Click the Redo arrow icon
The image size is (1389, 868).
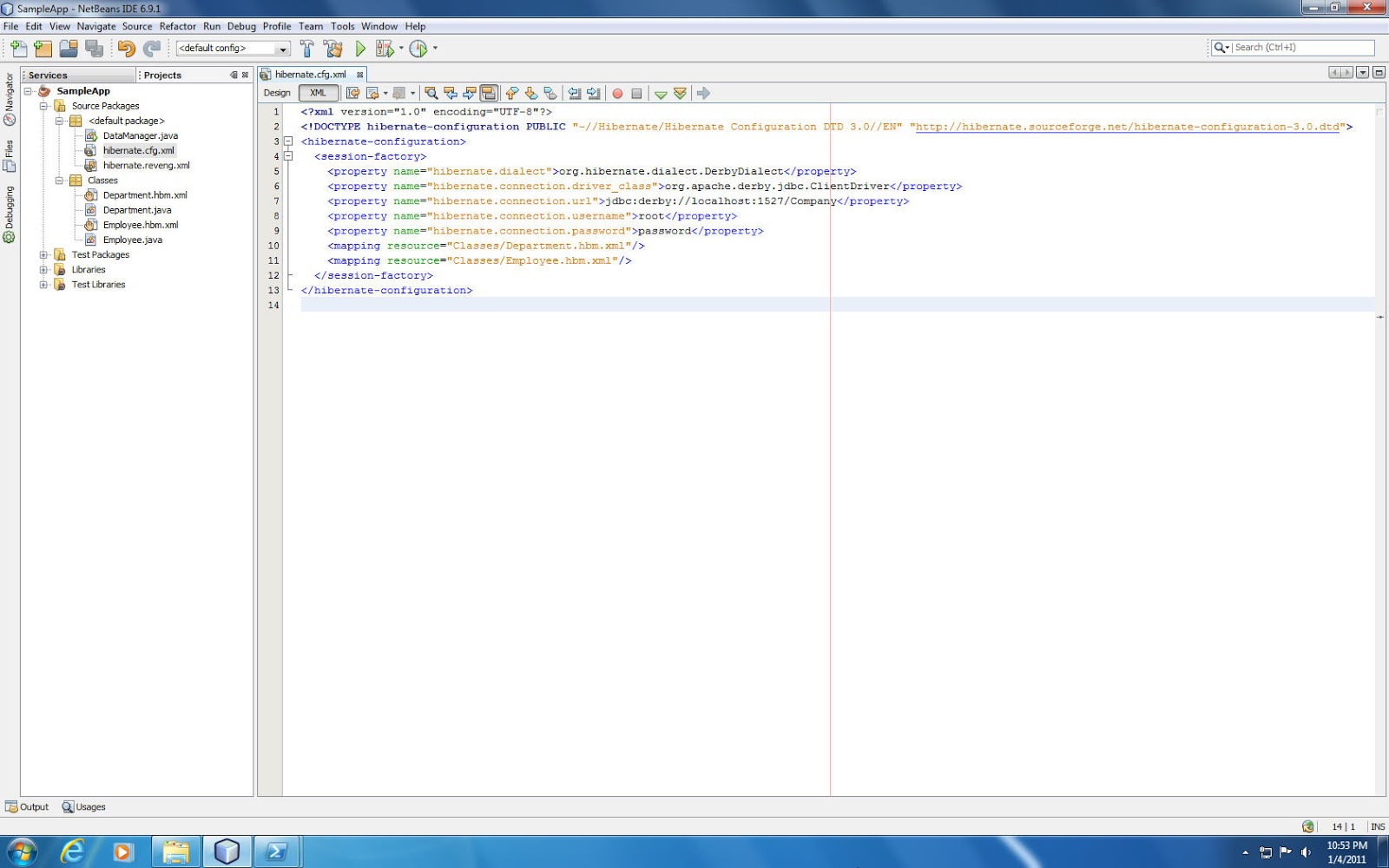click(152, 49)
